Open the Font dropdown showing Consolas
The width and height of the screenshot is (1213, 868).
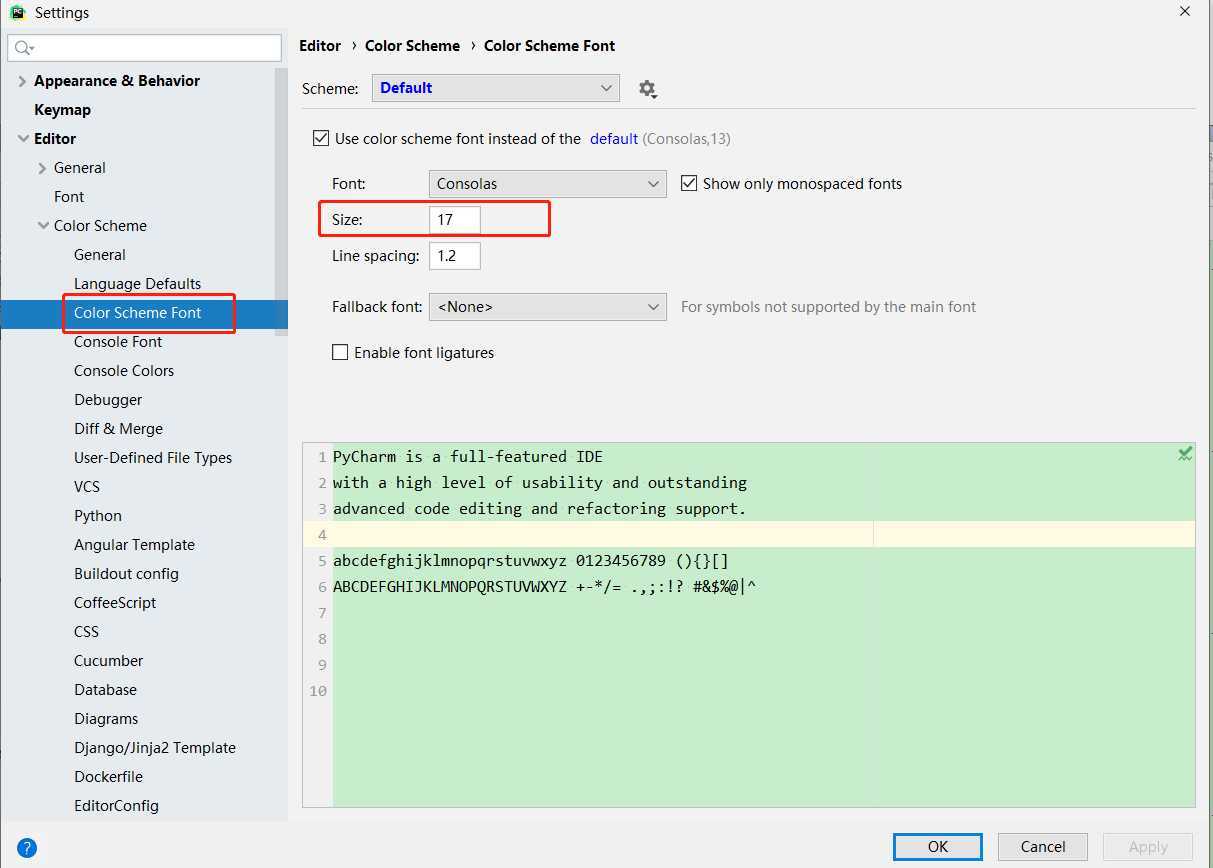tap(547, 184)
